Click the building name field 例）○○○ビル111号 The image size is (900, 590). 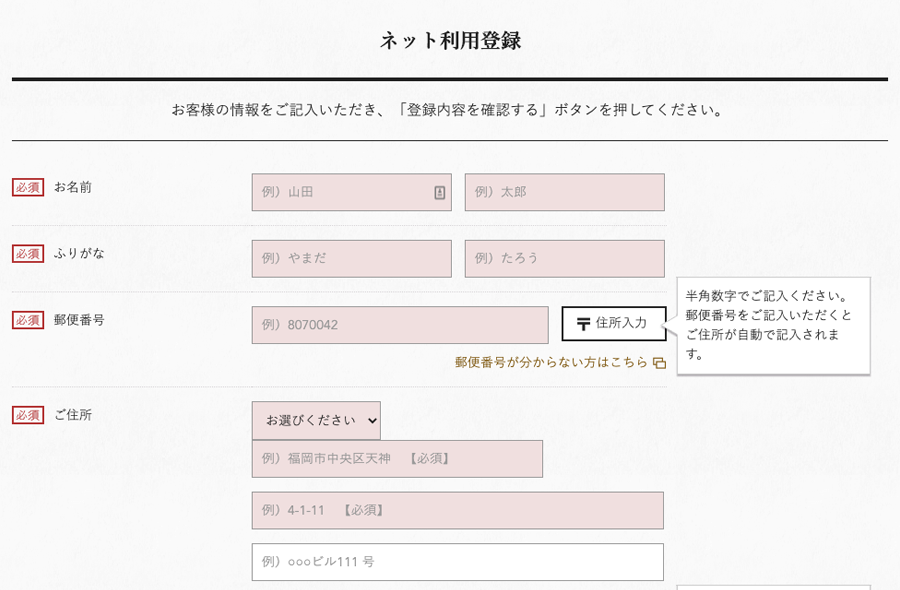point(457,562)
